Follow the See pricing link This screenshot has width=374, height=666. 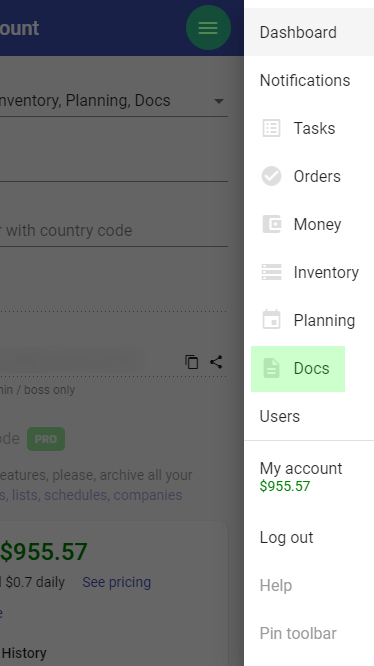click(x=117, y=582)
